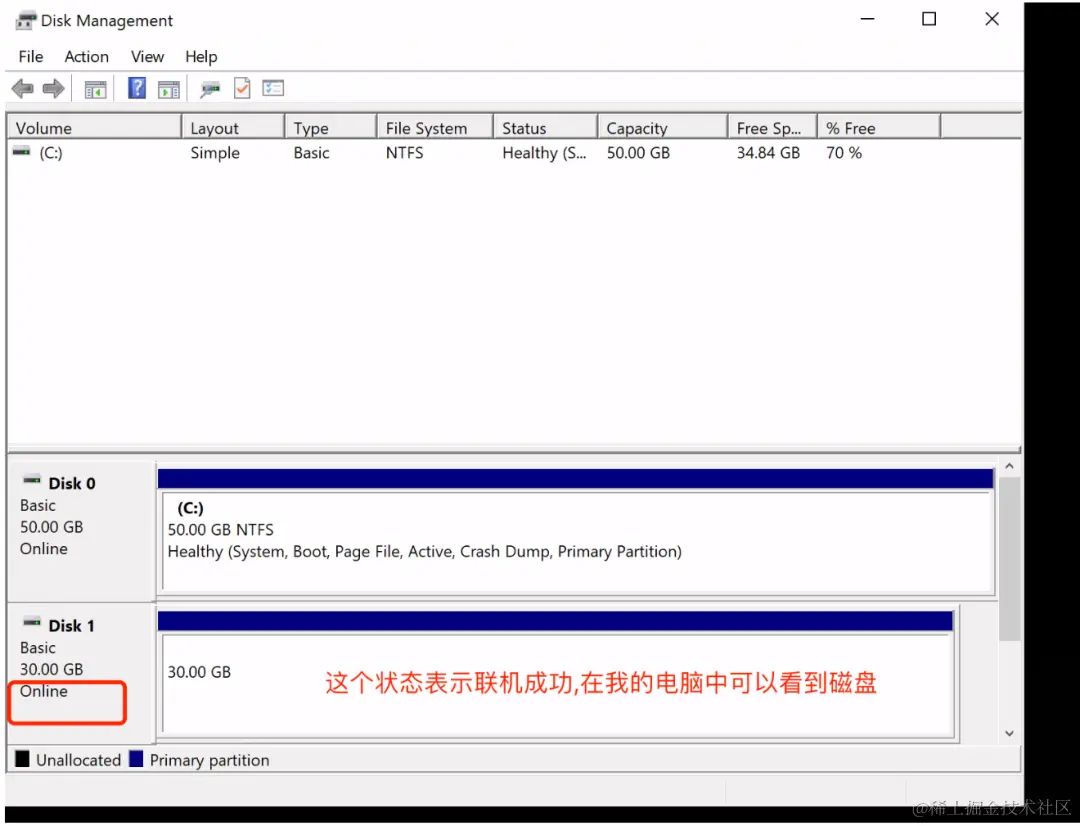Click the Show/Hide Action Pane icon
Screen dimensions: 1080x826
pos(169,89)
